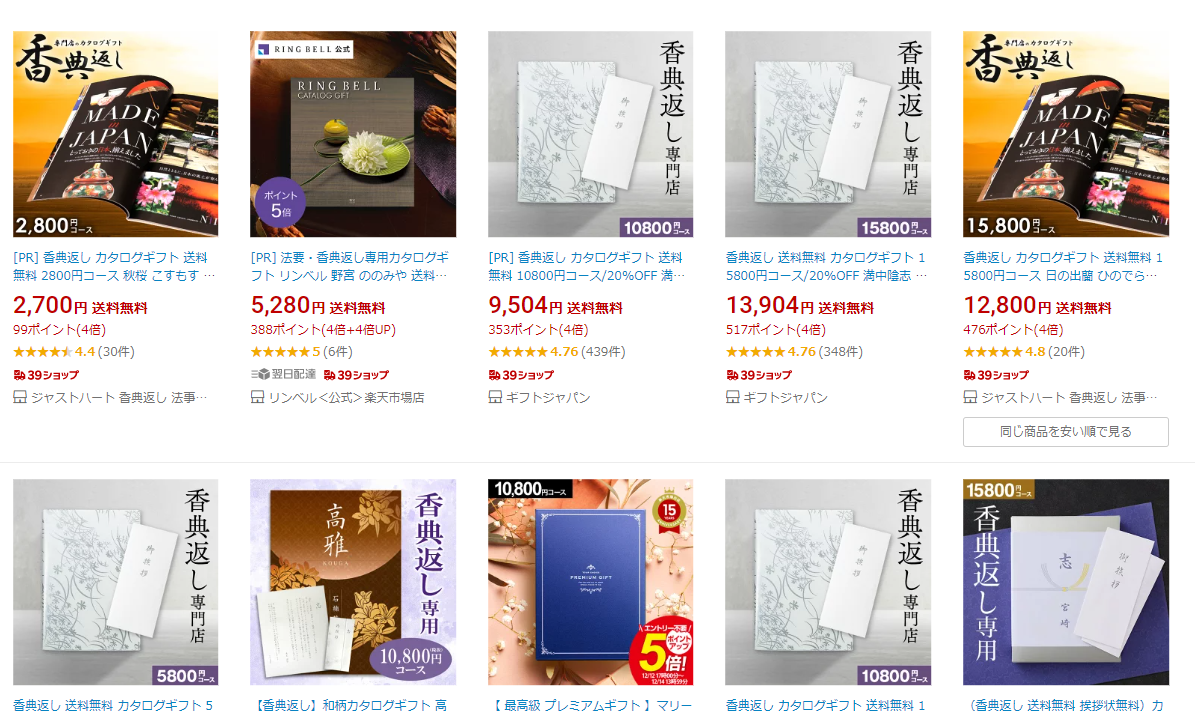Click the RING BELL catalog gift thumbnail
The height and width of the screenshot is (711, 1195).
click(x=353, y=134)
